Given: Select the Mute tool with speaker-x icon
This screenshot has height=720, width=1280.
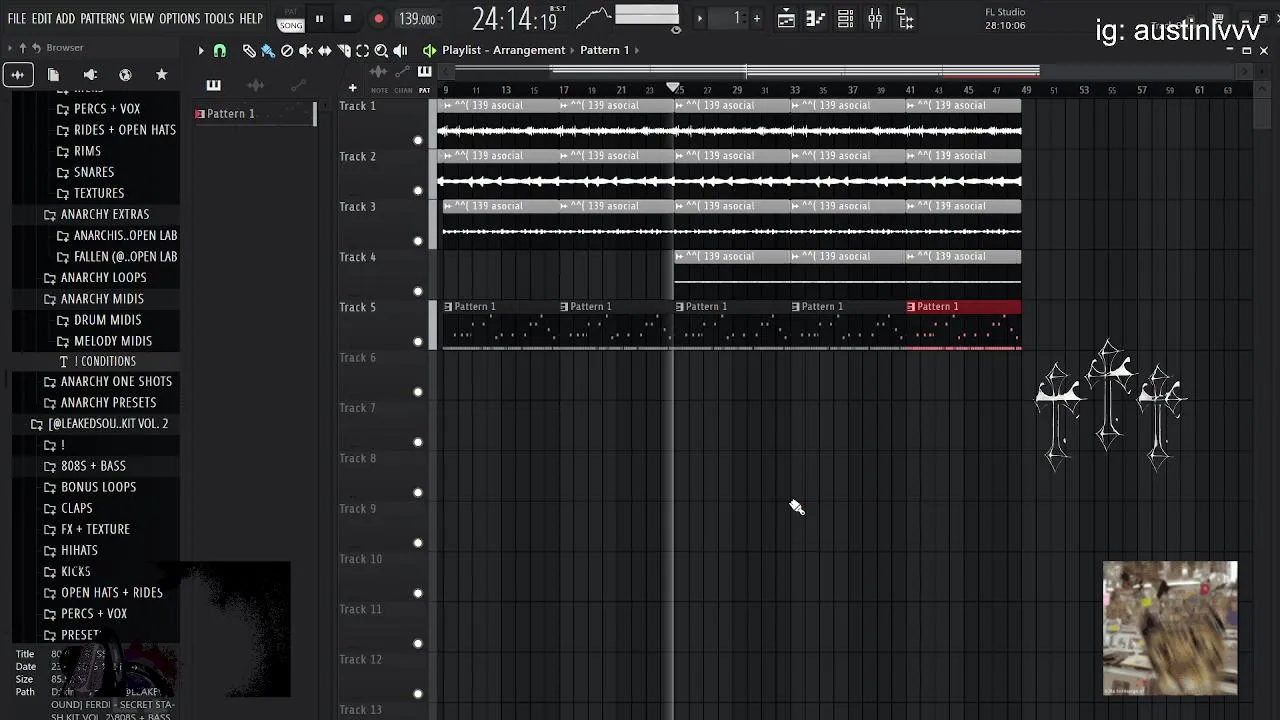Looking at the screenshot, I should click(x=306, y=50).
